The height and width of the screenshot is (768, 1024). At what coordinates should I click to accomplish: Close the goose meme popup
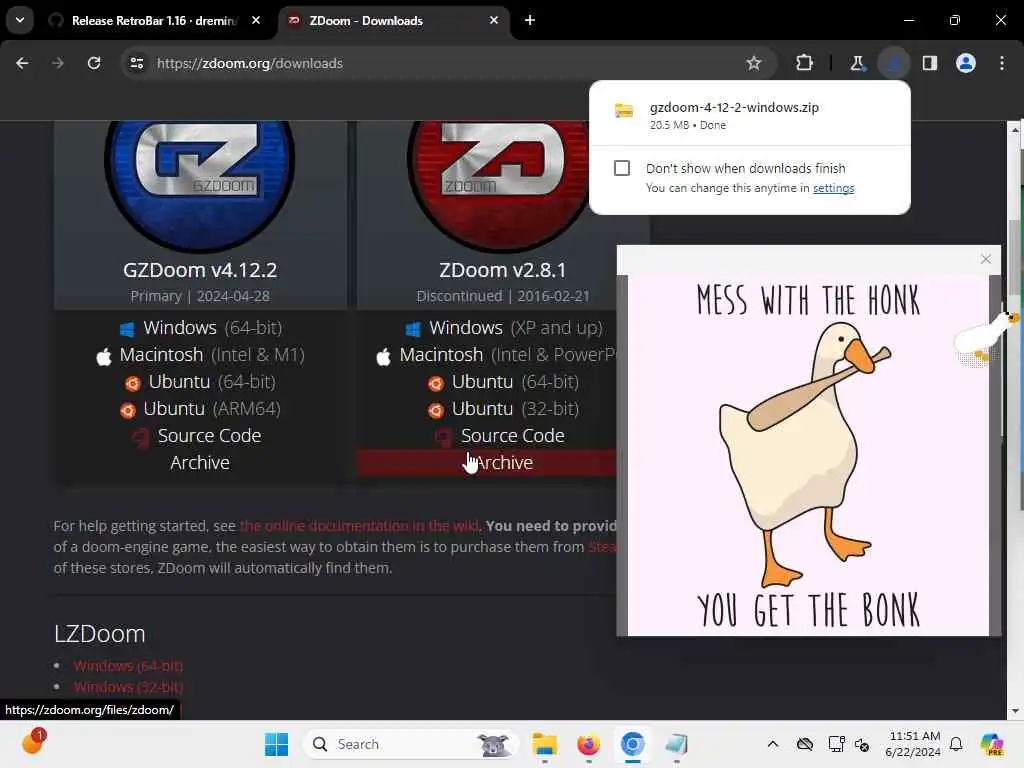click(985, 259)
